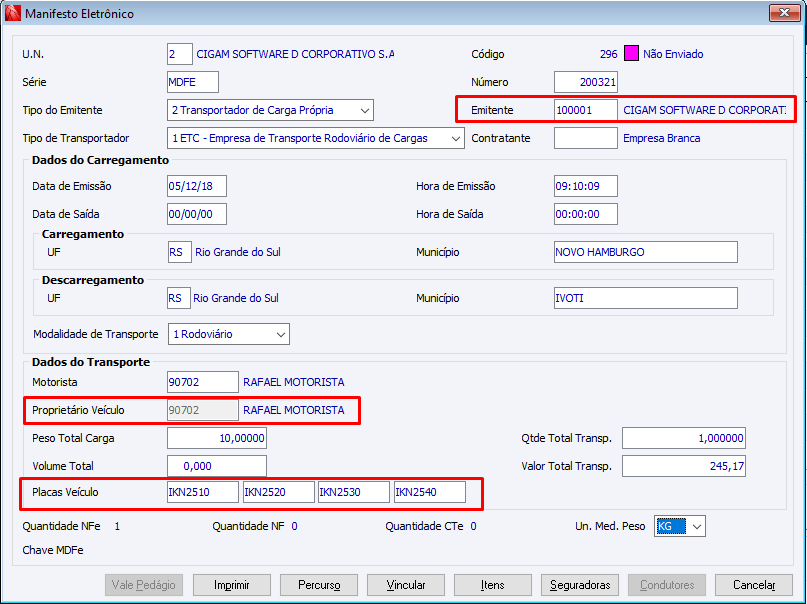Image resolution: width=807 pixels, height=604 pixels.
Task: Click the disabled Vale Pedágio button
Action: click(144, 585)
